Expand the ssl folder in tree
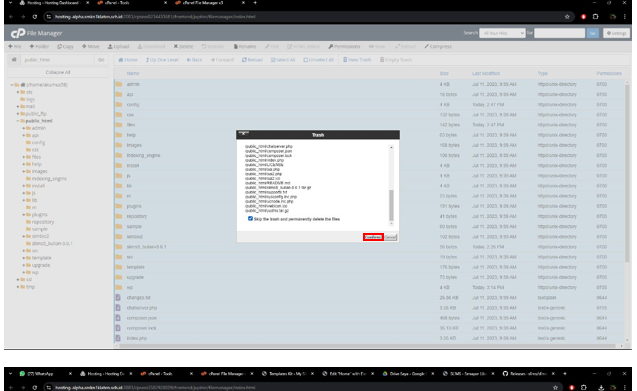The width and height of the screenshot is (637, 391). (x=18, y=280)
